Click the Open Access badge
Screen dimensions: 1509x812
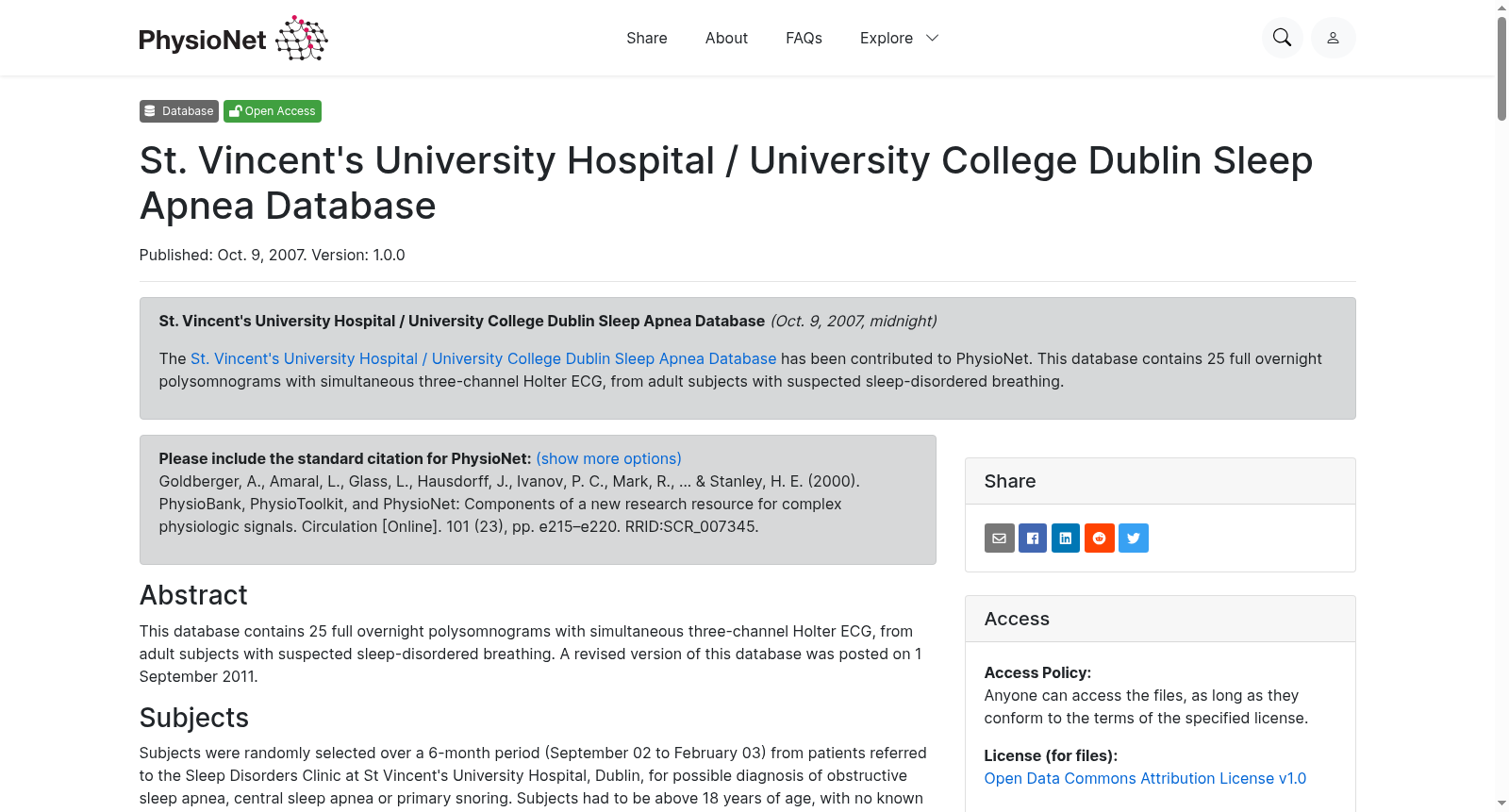point(273,111)
